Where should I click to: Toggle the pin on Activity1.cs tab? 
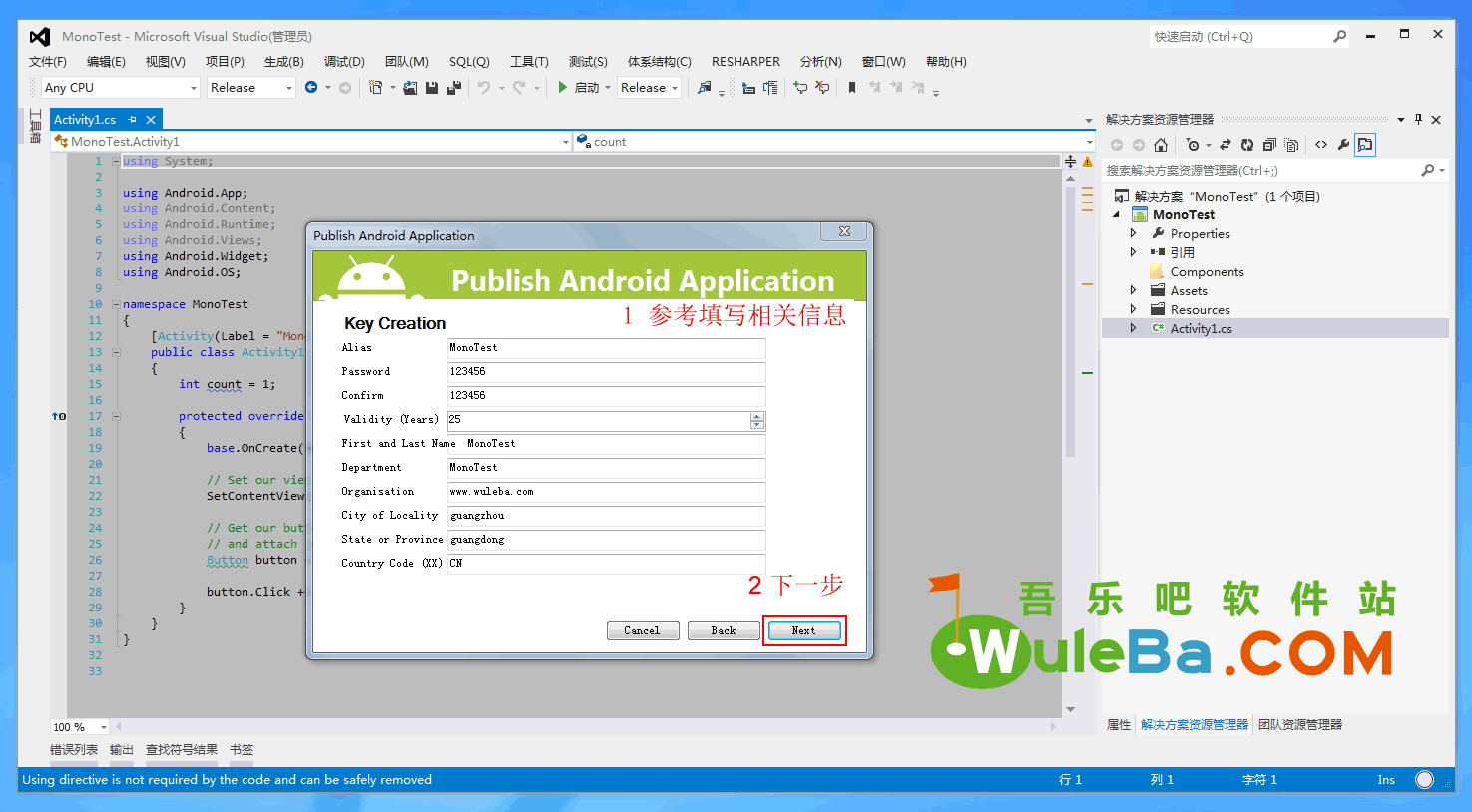pos(132,120)
